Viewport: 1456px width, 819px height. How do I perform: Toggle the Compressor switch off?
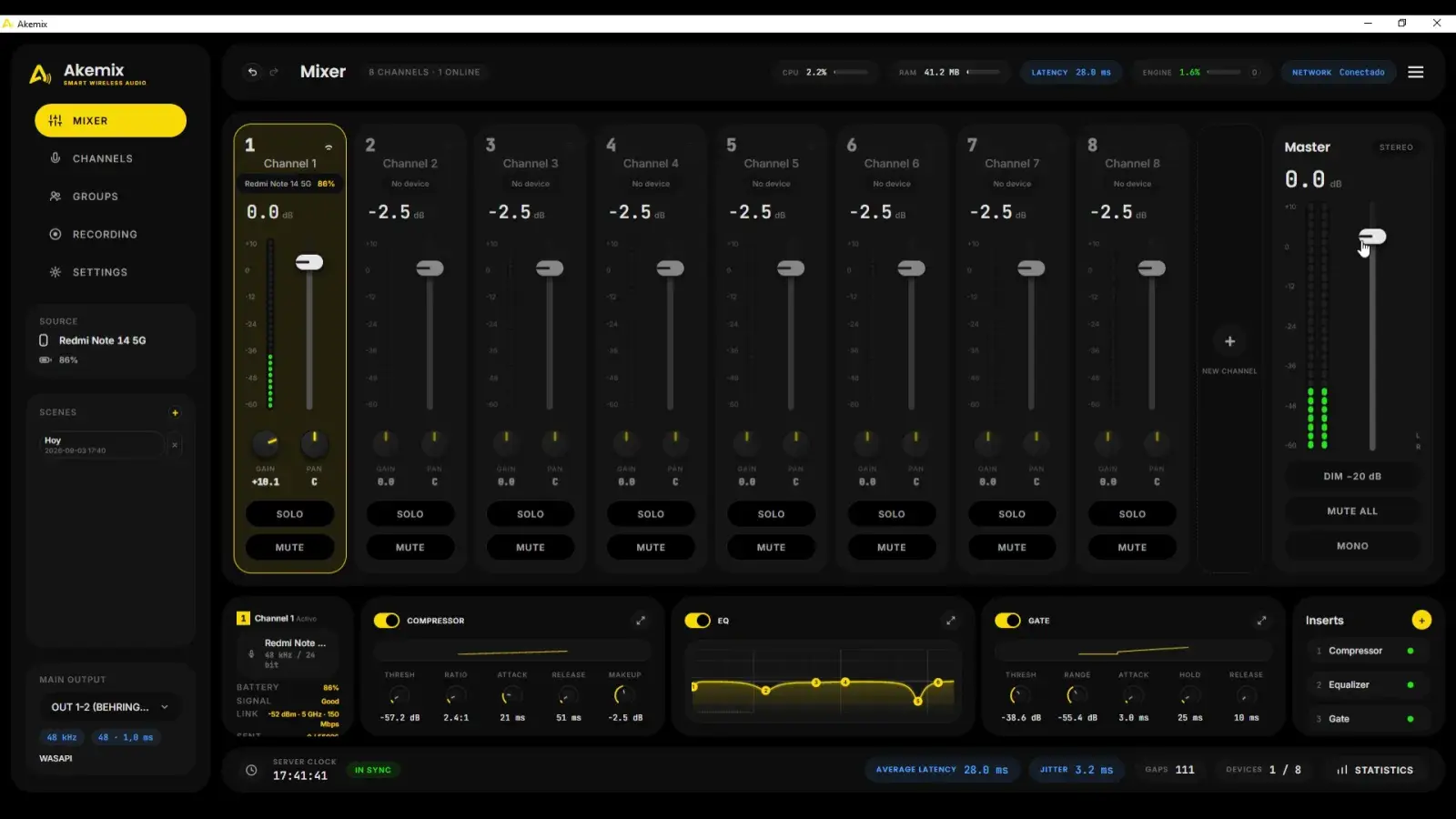pos(387,621)
